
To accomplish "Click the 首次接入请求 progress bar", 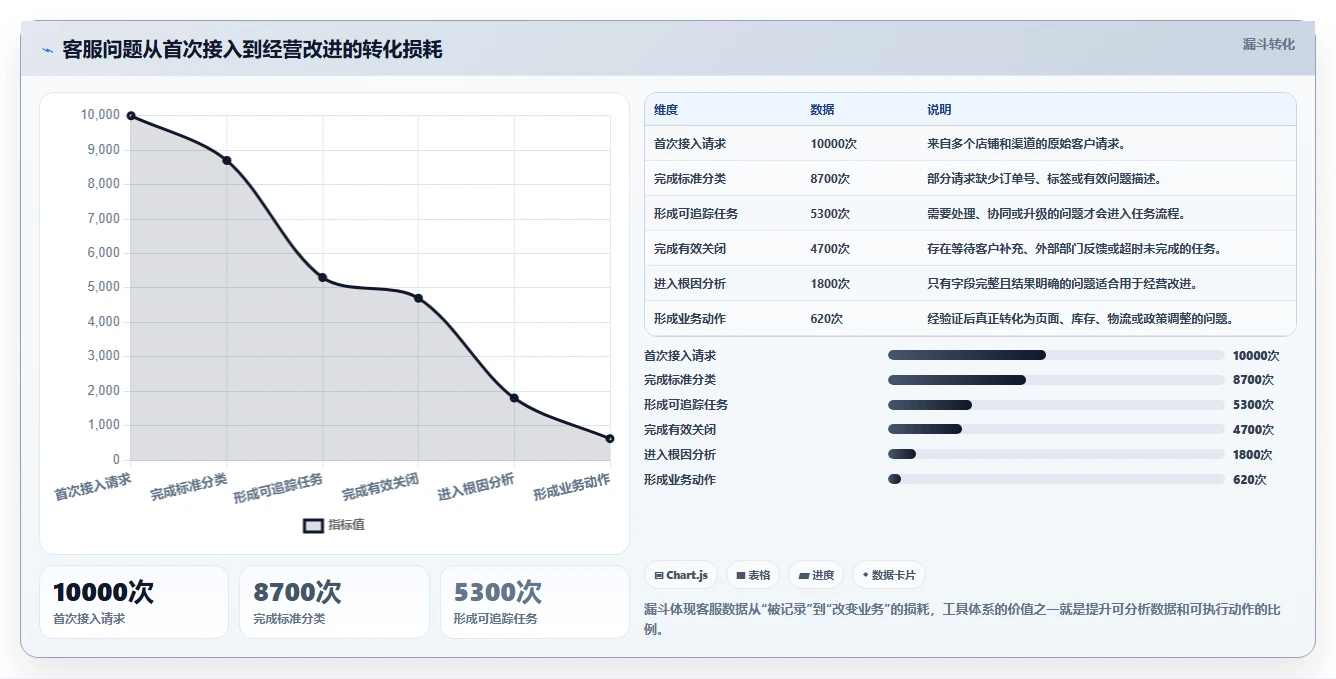I will pos(1056,355).
